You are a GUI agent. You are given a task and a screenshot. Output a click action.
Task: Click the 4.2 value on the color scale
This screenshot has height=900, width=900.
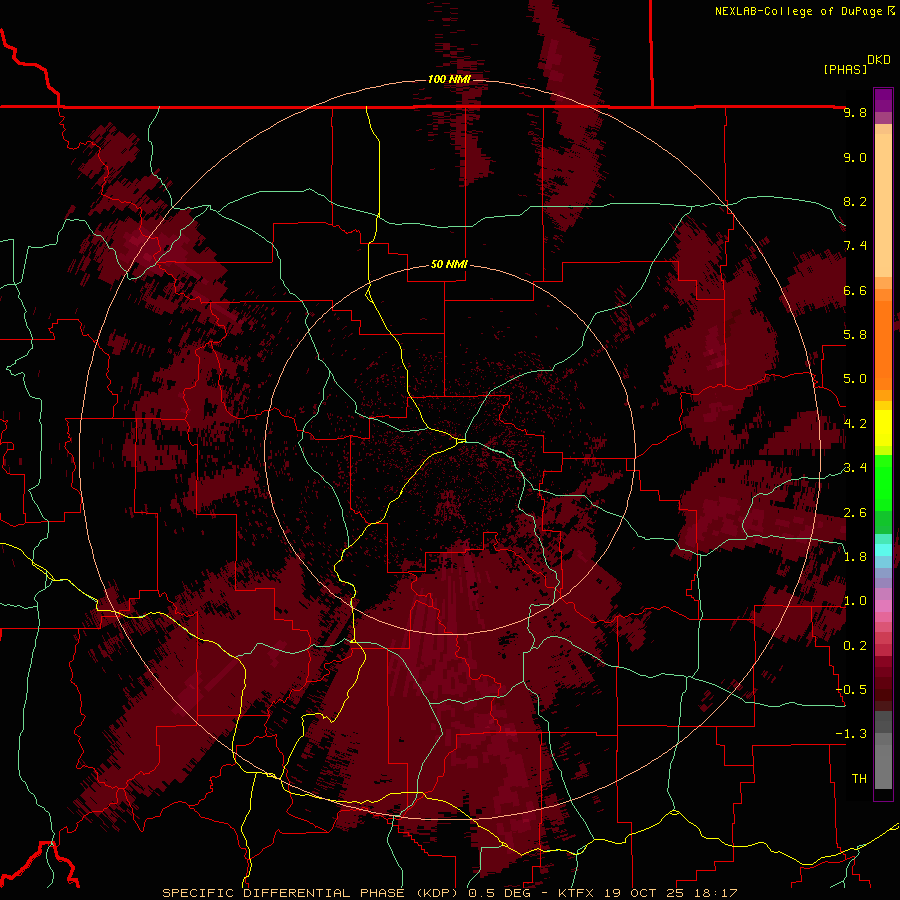tap(855, 424)
